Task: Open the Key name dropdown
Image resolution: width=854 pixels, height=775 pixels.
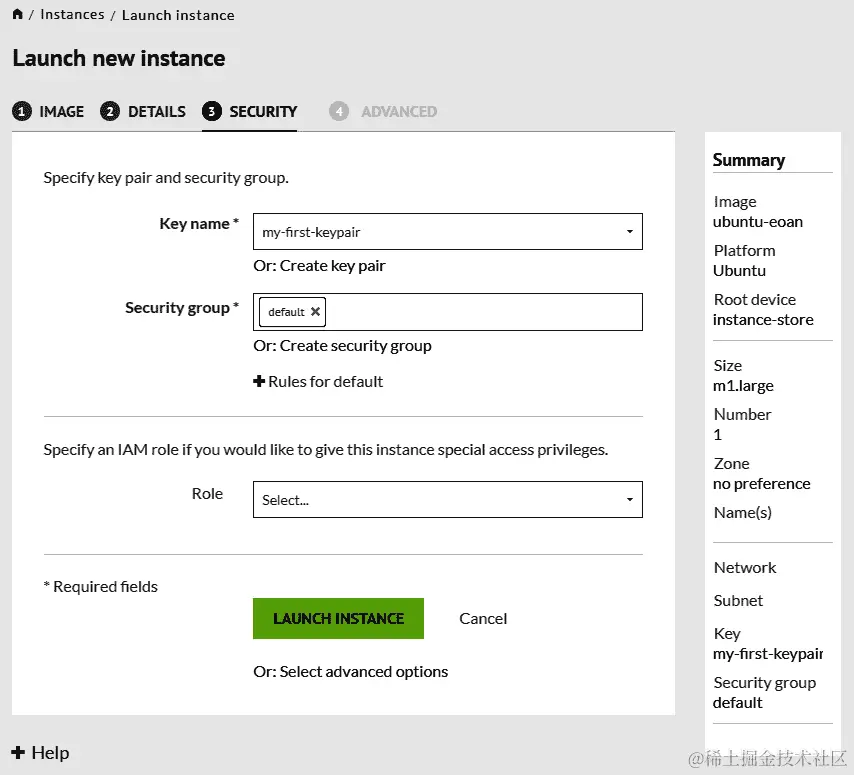Action: click(x=447, y=231)
